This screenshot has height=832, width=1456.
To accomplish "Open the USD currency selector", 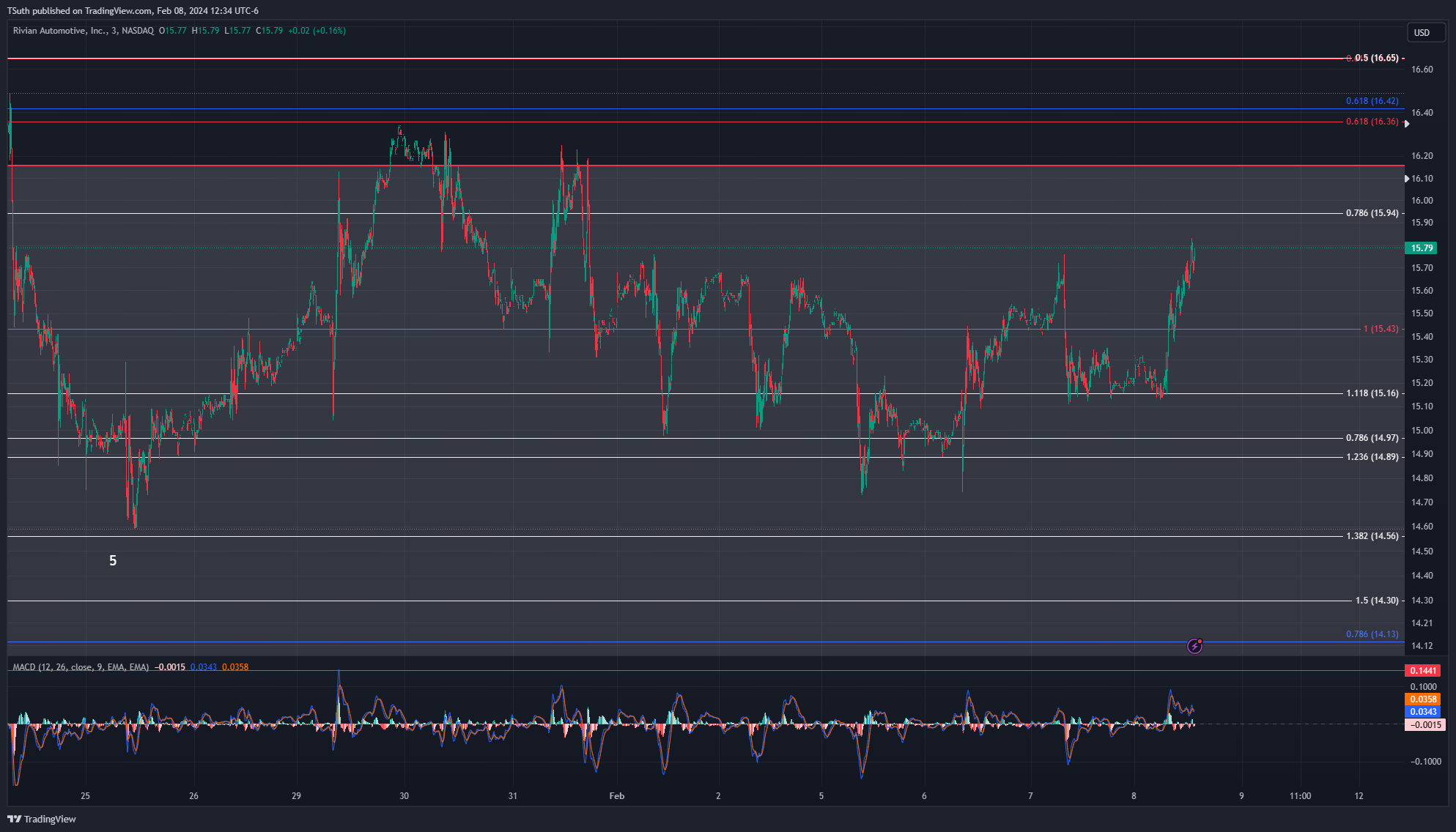I will pos(1425,32).
